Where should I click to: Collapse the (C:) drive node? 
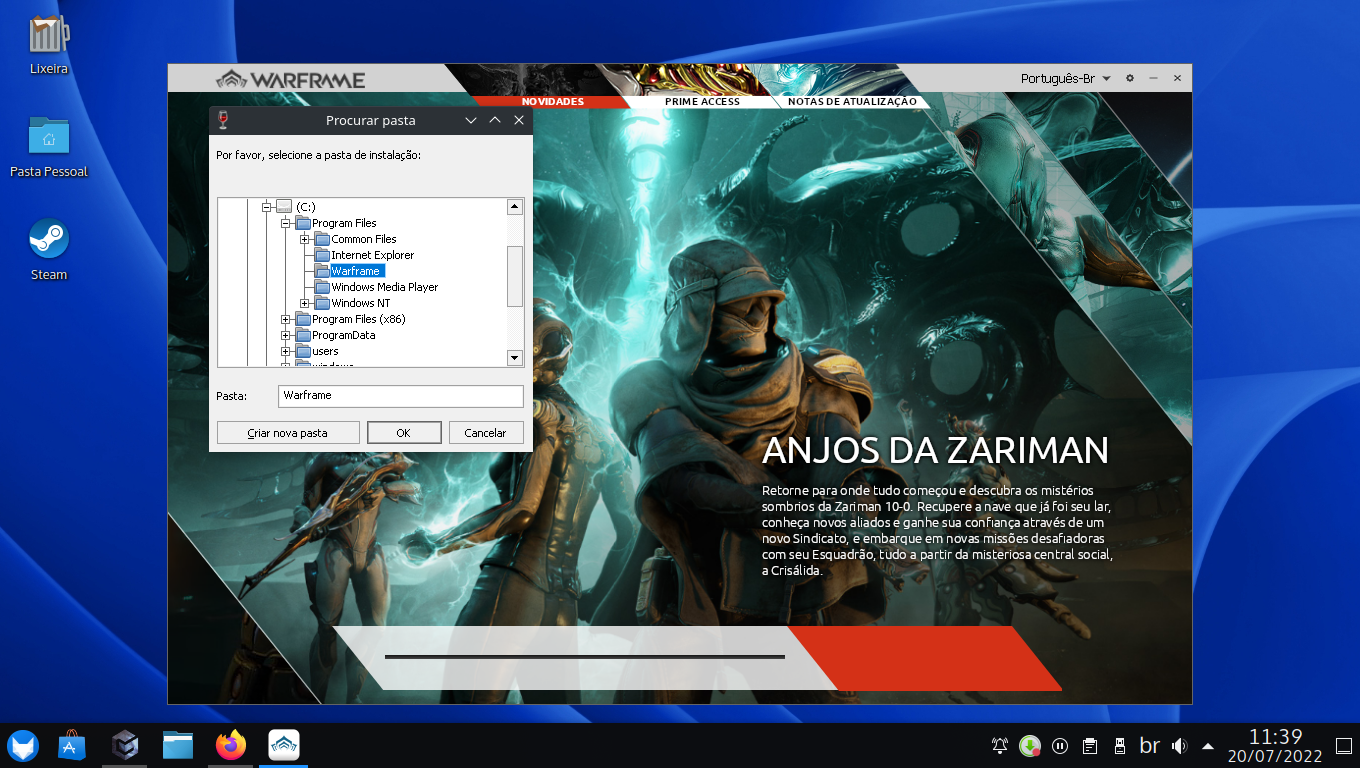(267, 207)
